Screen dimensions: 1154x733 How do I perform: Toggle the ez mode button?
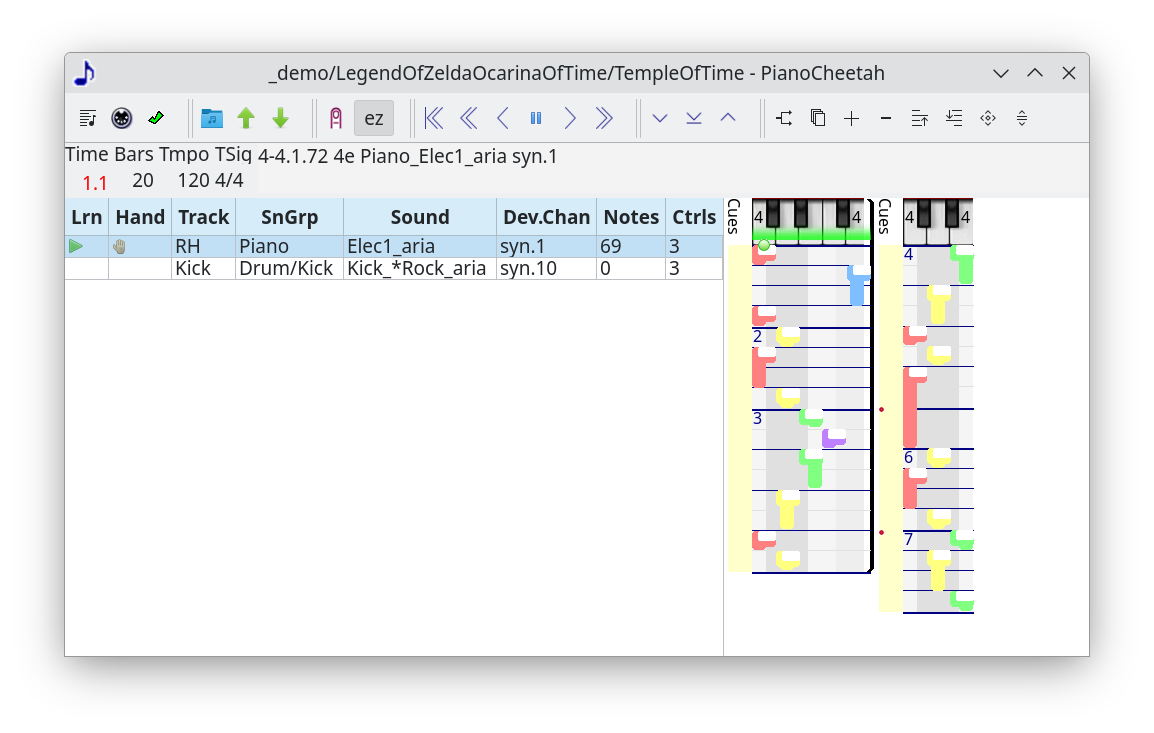(373, 118)
